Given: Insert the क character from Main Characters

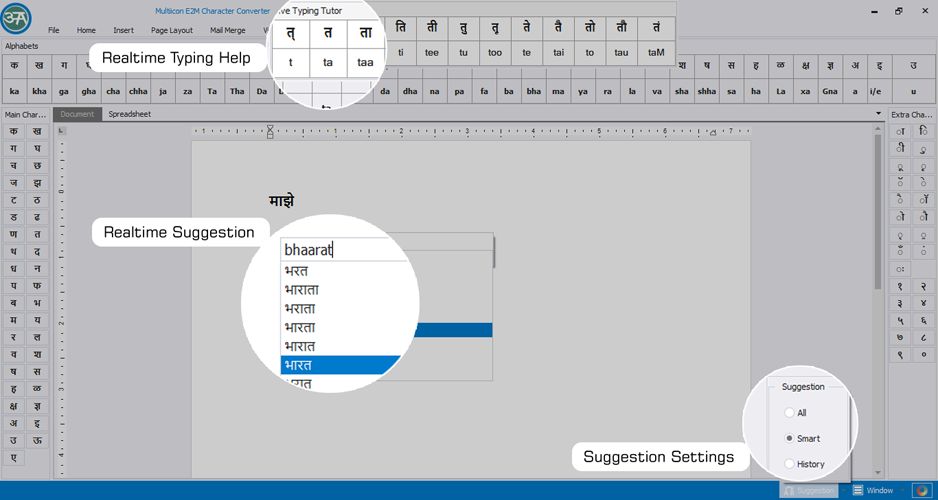Looking at the screenshot, I should pos(14,132).
